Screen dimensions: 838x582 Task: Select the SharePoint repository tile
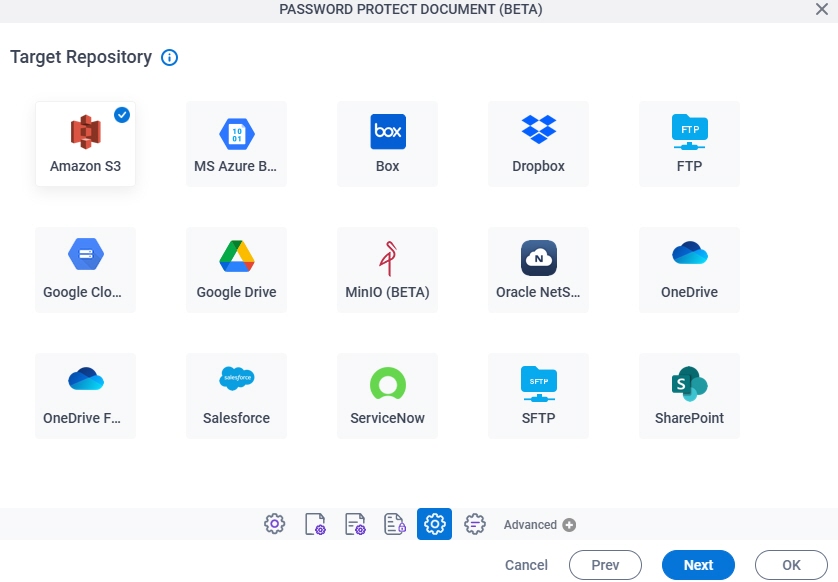[689, 396]
